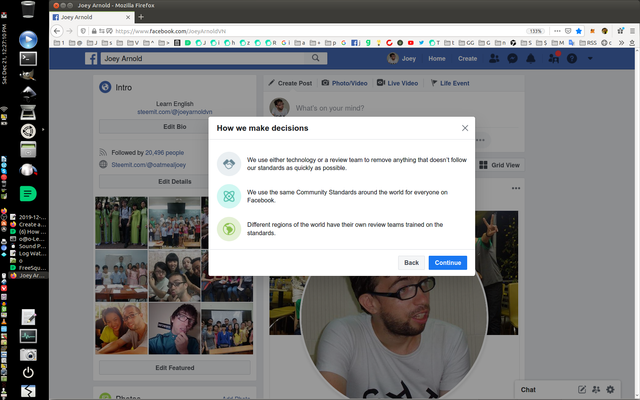This screenshot has width=640, height=400.
Task: Click the Facebook logo in the header
Action: point(91,58)
